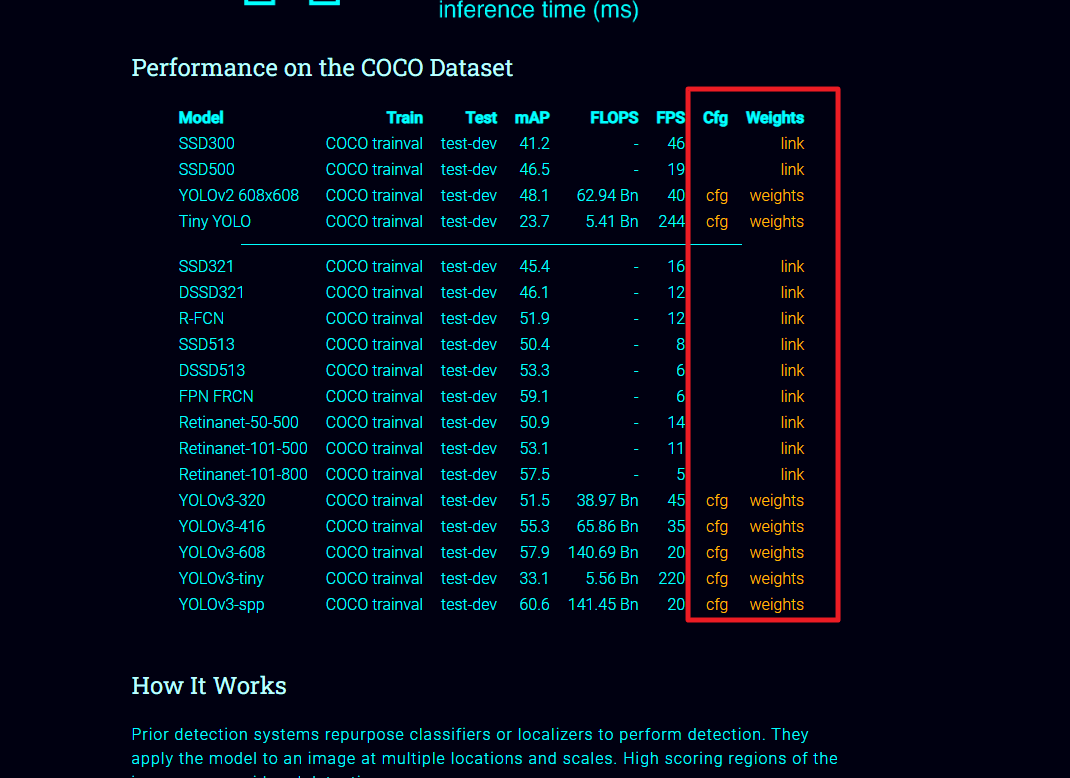Image resolution: width=1070 pixels, height=778 pixels.
Task: Download weights for YOLOv3-608
Action: [777, 553]
